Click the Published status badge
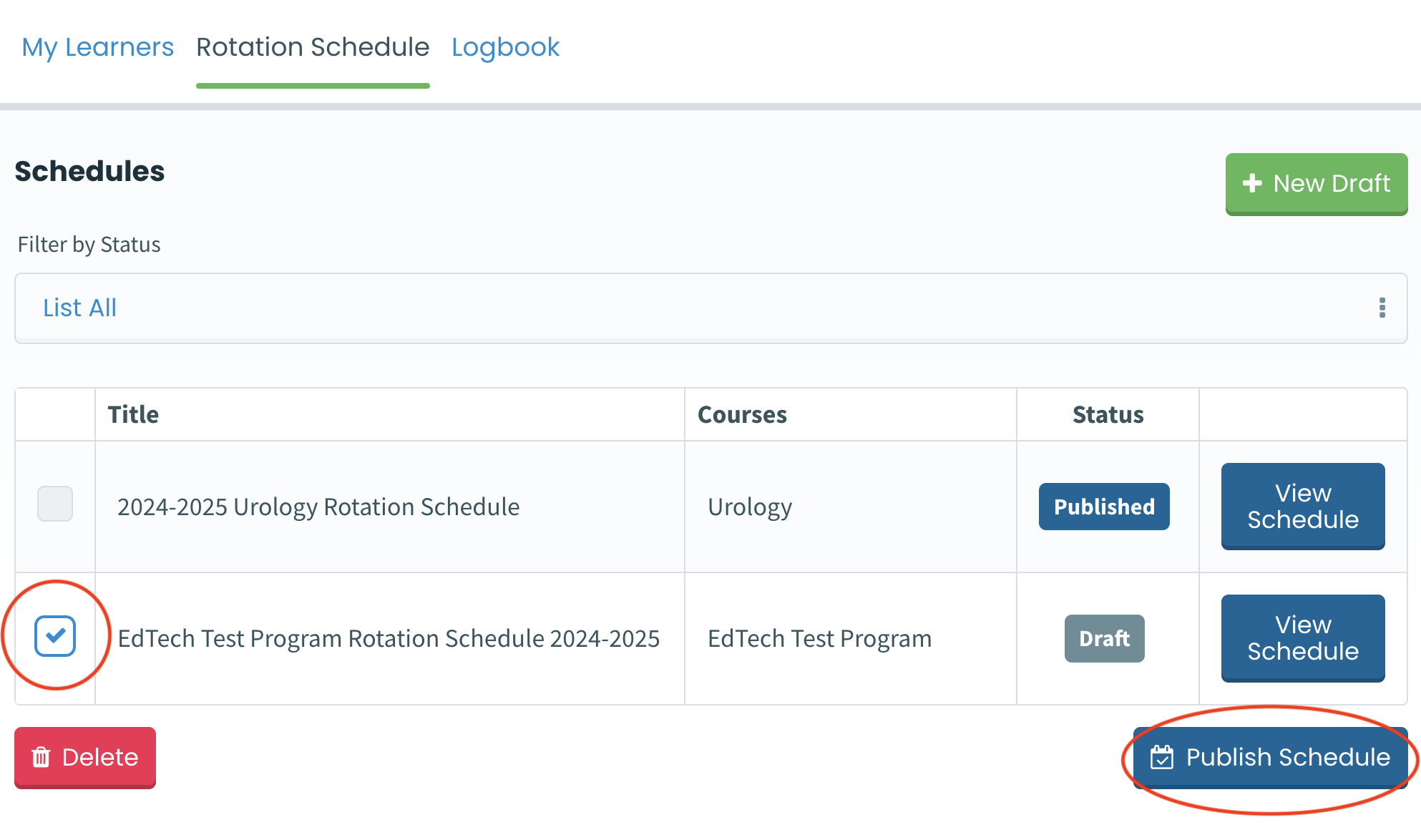Viewport: 1421px width, 840px height. pos(1103,507)
